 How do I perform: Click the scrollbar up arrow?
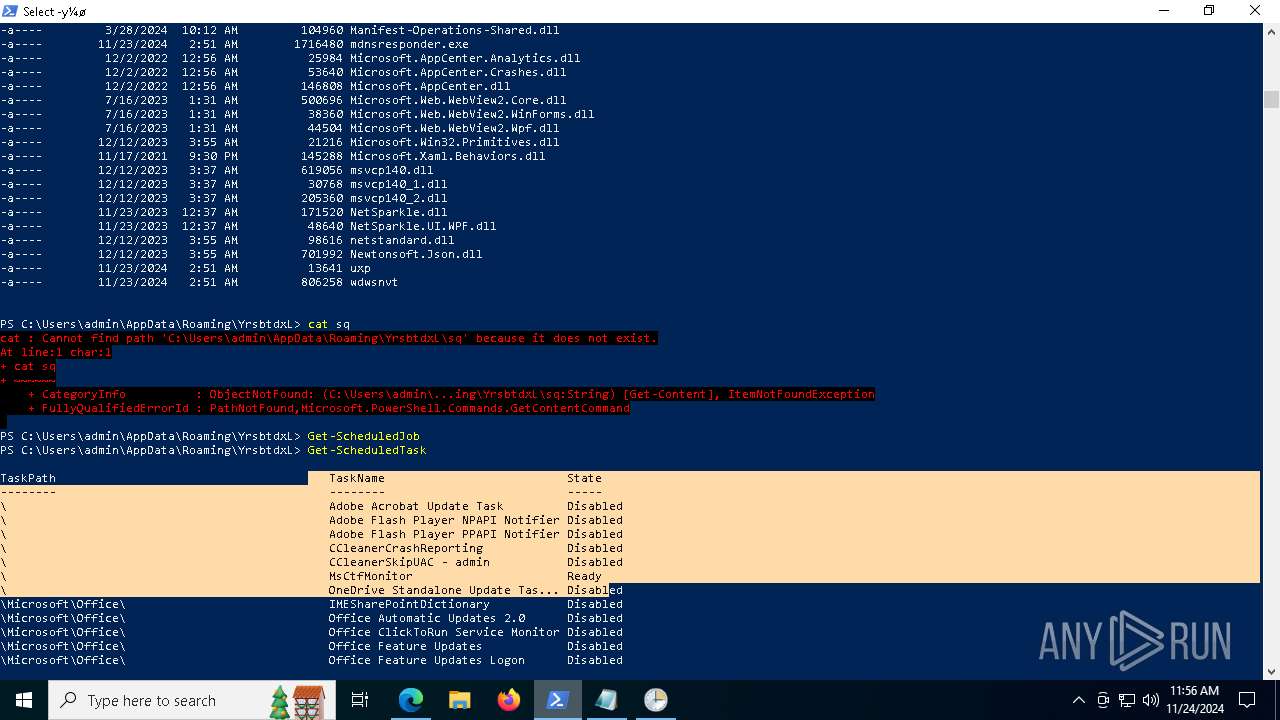click(1271, 31)
